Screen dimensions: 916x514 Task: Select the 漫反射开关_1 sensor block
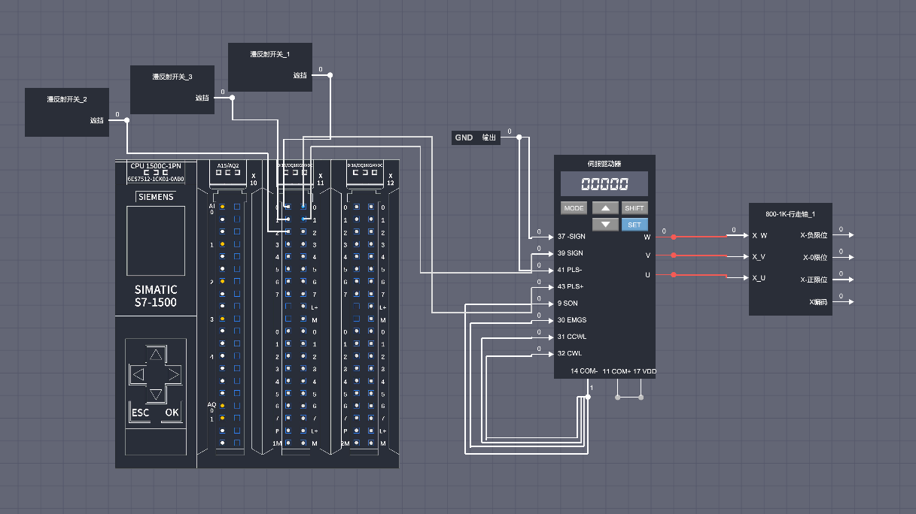269,67
